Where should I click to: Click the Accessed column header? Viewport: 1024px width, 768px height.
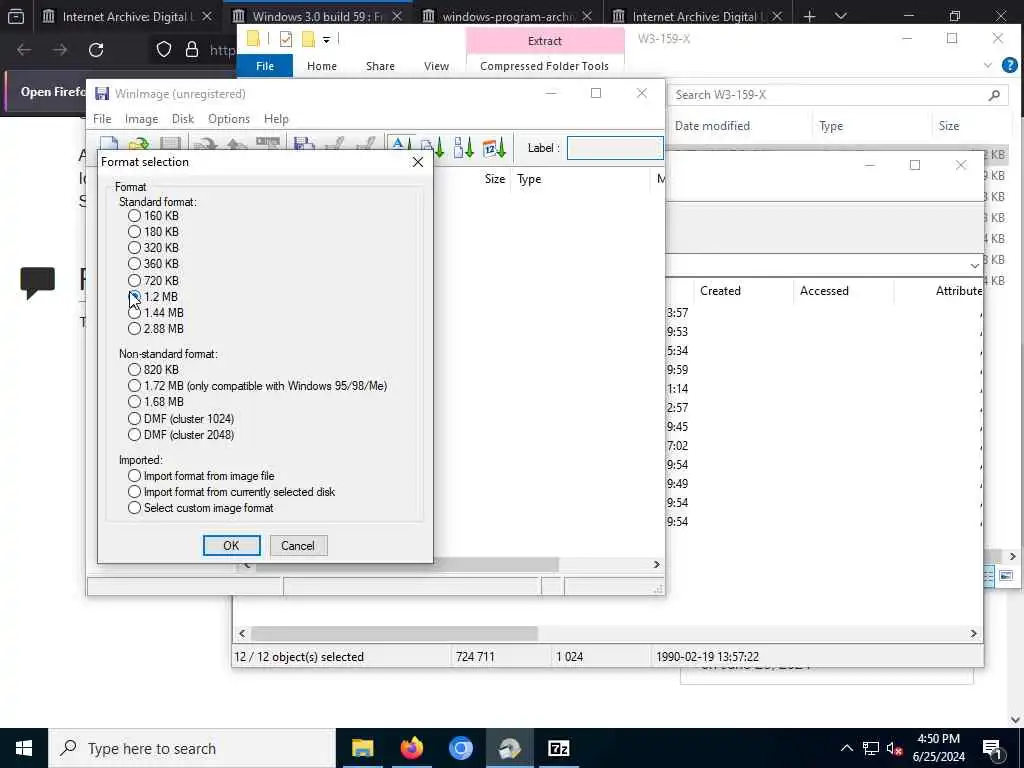pyautogui.click(x=824, y=291)
